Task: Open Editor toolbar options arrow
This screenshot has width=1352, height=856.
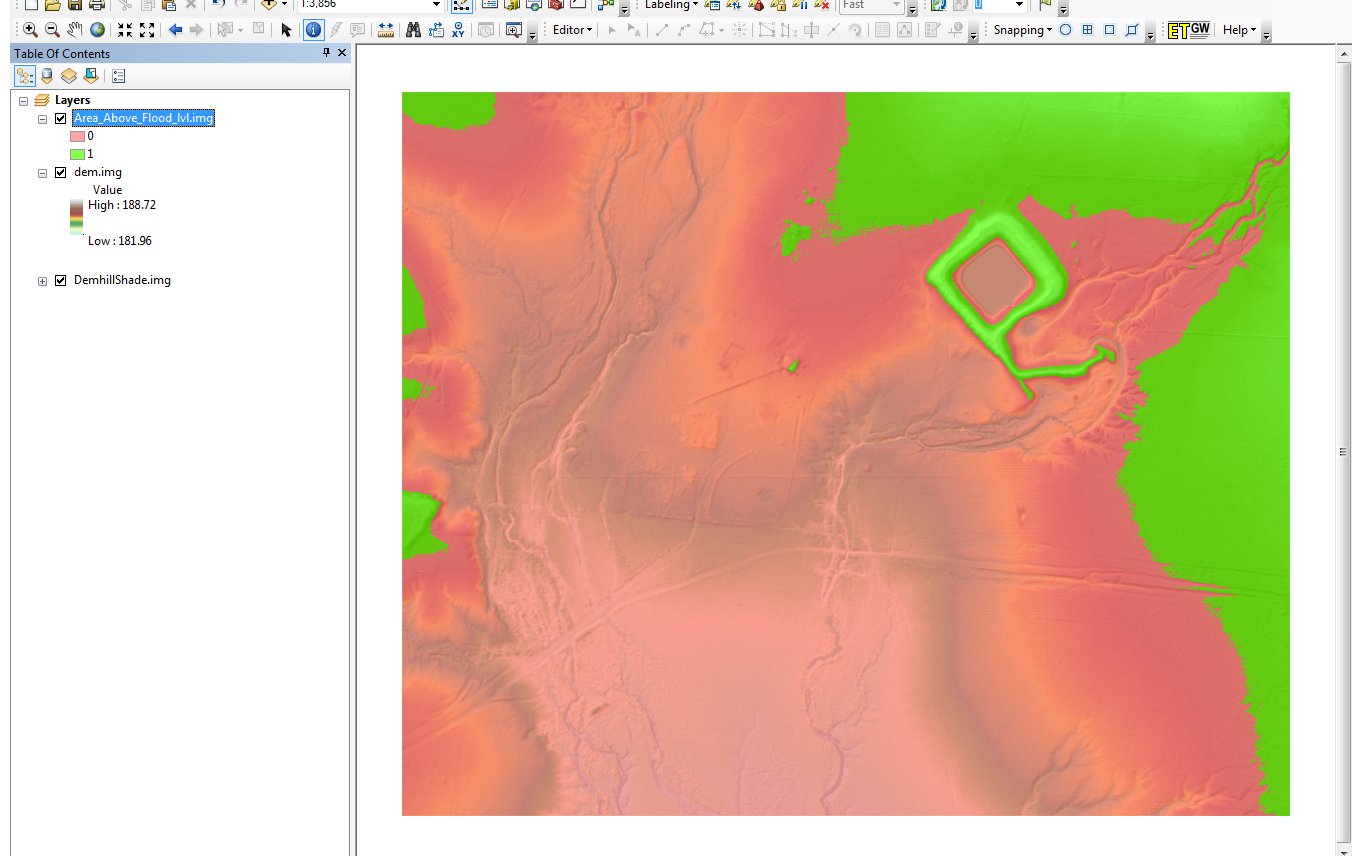Action: point(973,33)
